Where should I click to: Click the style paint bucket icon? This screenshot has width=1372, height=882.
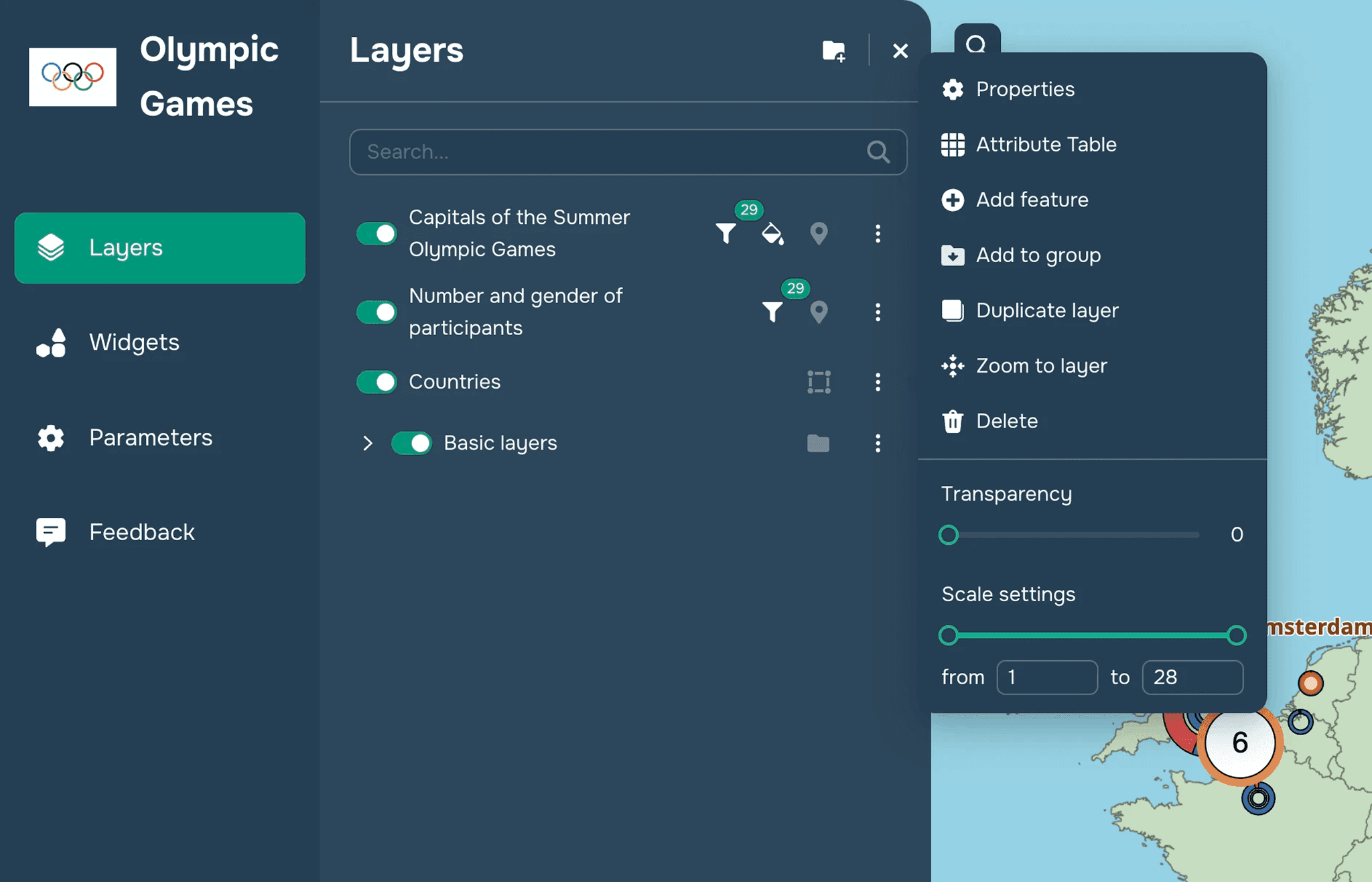(x=772, y=233)
